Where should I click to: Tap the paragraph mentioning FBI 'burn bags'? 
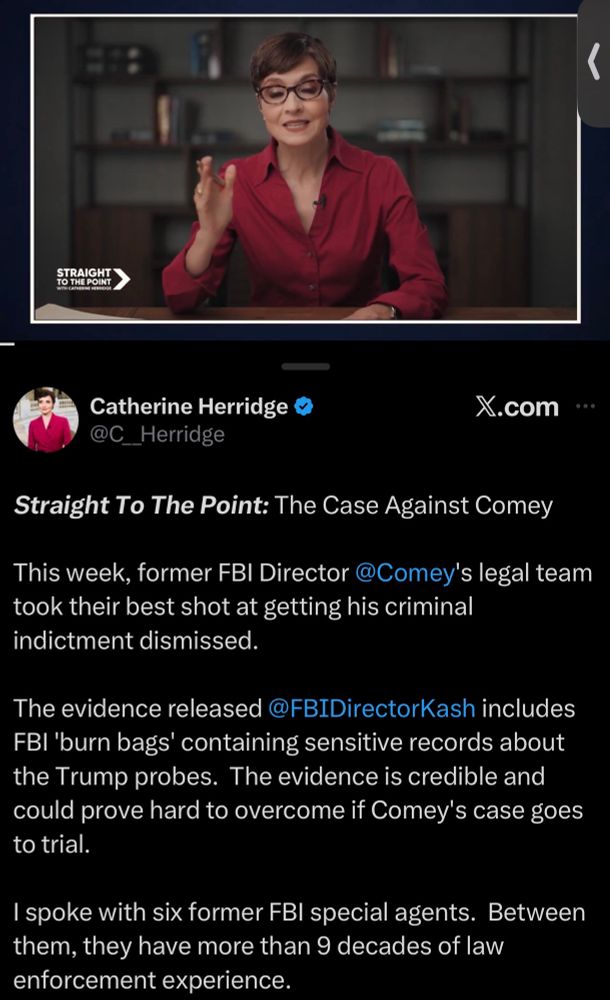click(298, 776)
